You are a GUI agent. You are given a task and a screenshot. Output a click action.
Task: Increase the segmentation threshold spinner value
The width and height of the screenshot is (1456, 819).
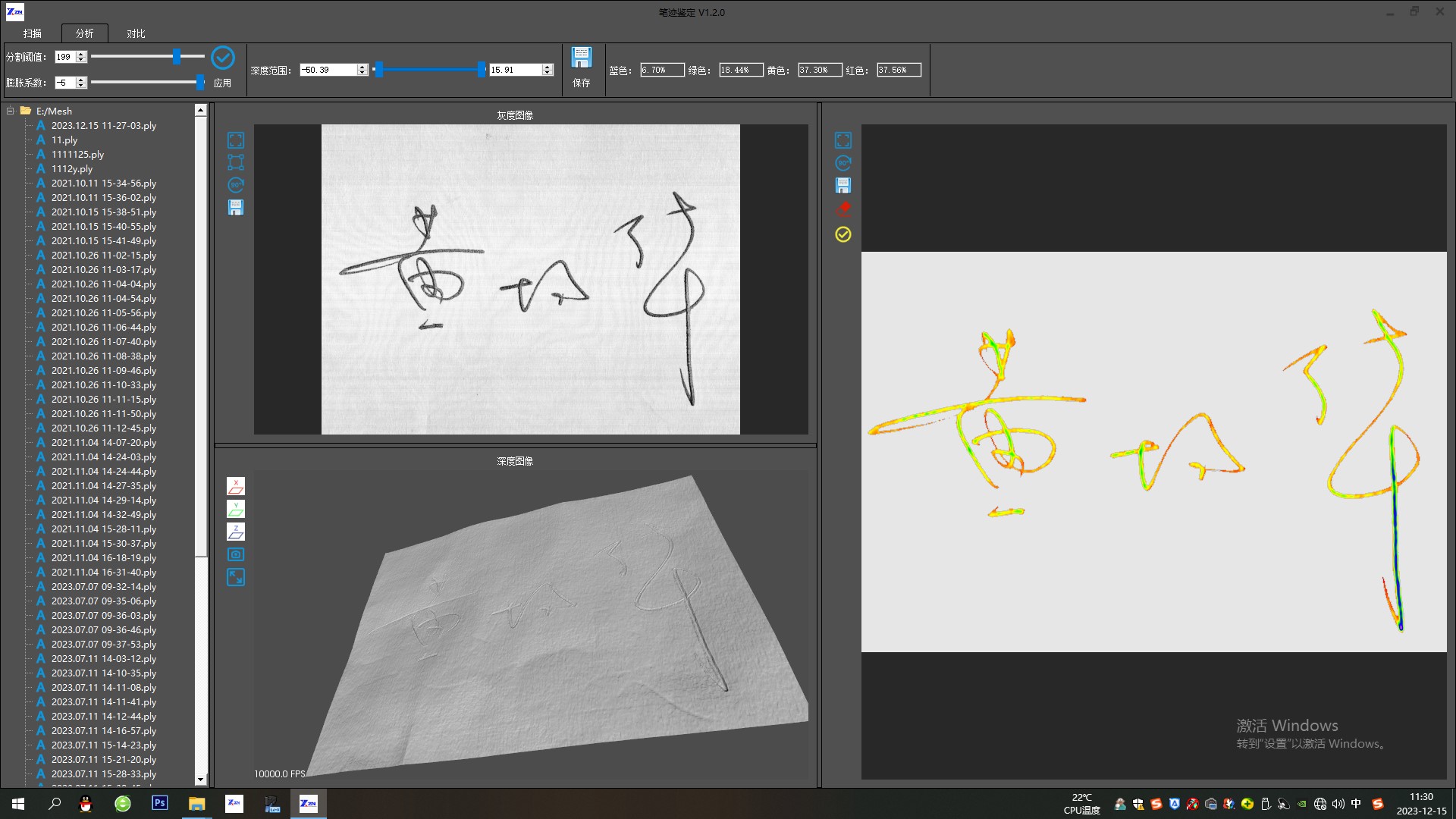[81, 54]
